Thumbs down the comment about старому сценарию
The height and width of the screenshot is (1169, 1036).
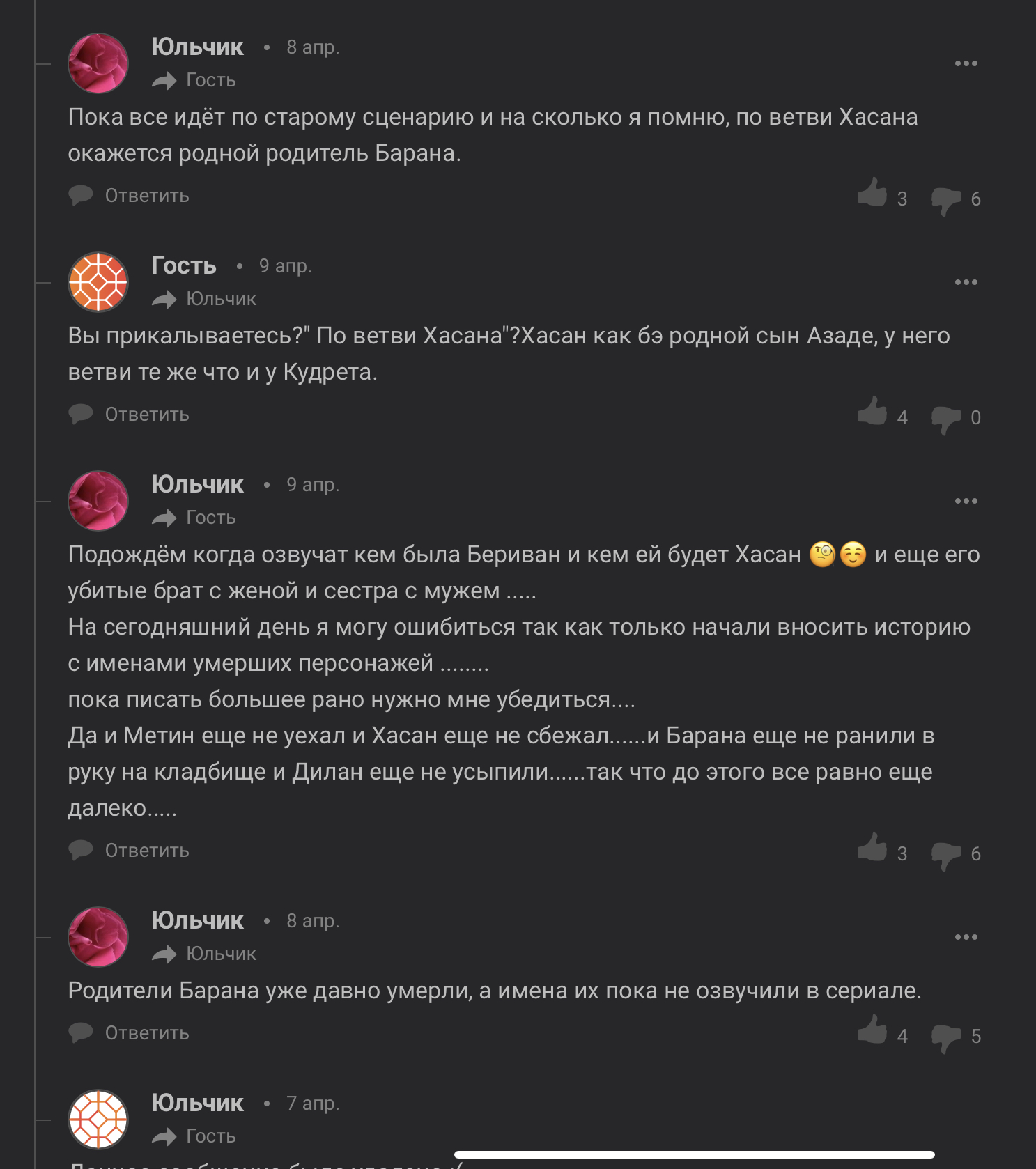tap(945, 200)
